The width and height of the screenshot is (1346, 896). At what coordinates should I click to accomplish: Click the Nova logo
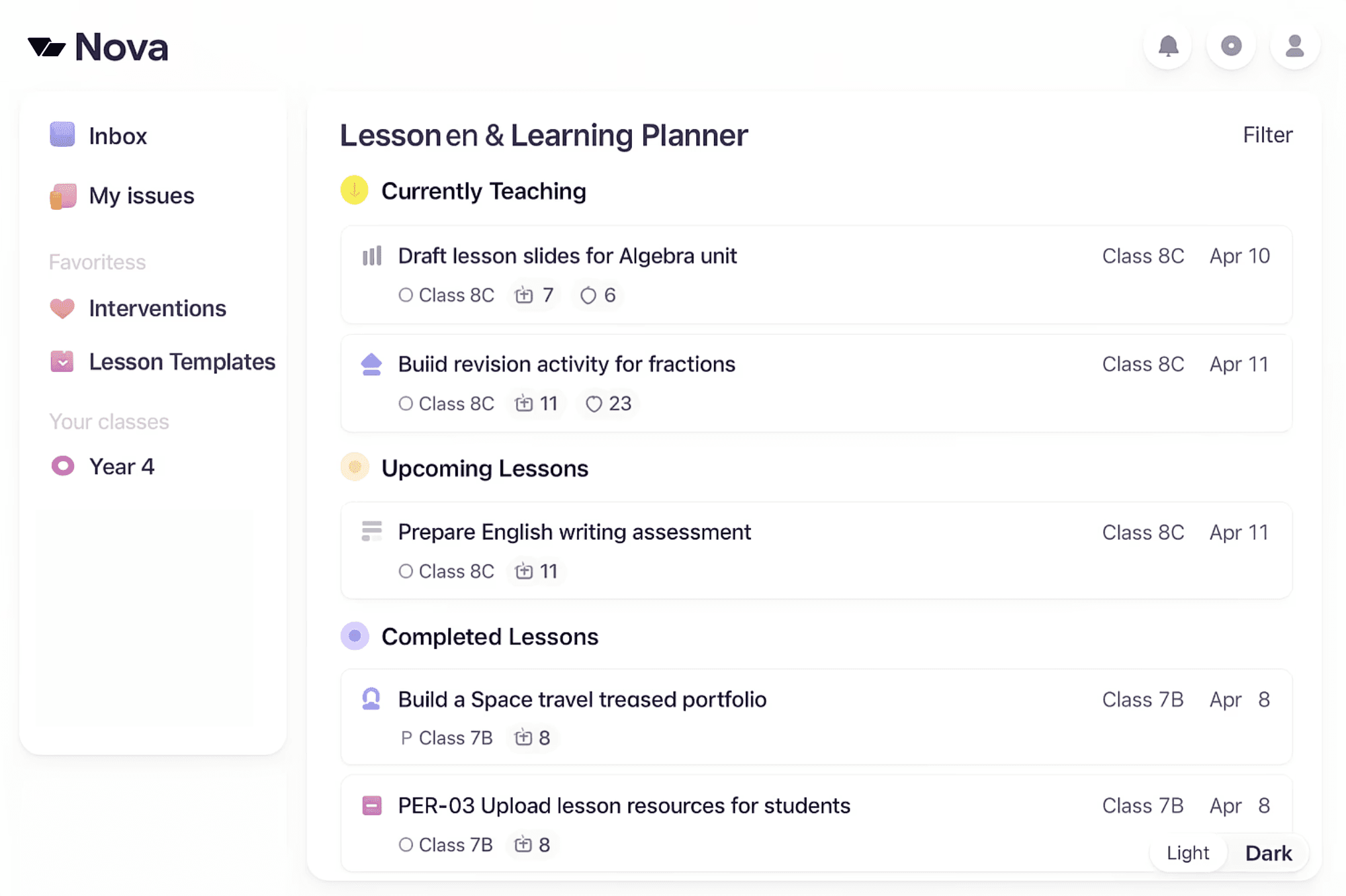click(98, 48)
